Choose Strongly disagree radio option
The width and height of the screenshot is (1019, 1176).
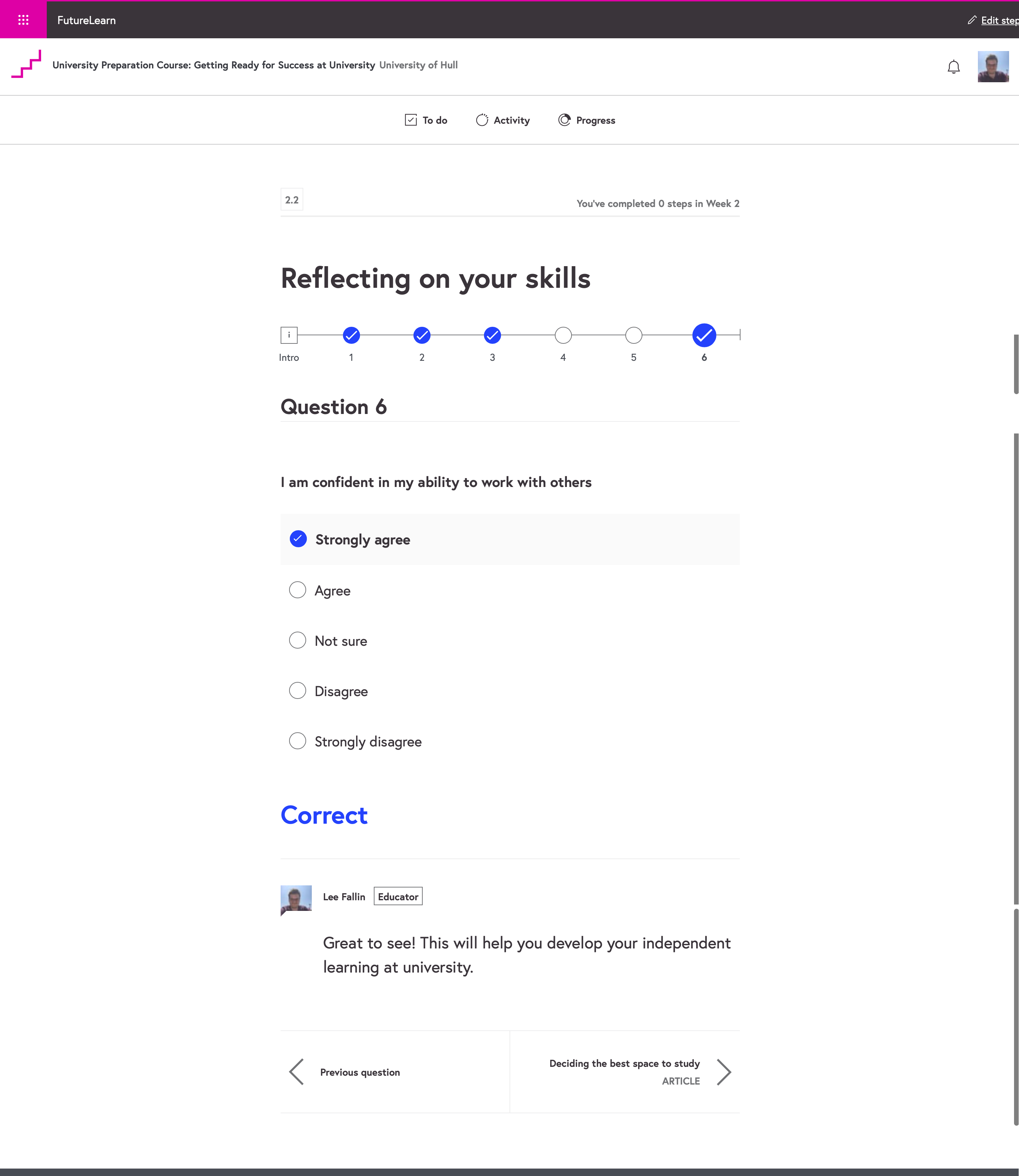pos(297,741)
